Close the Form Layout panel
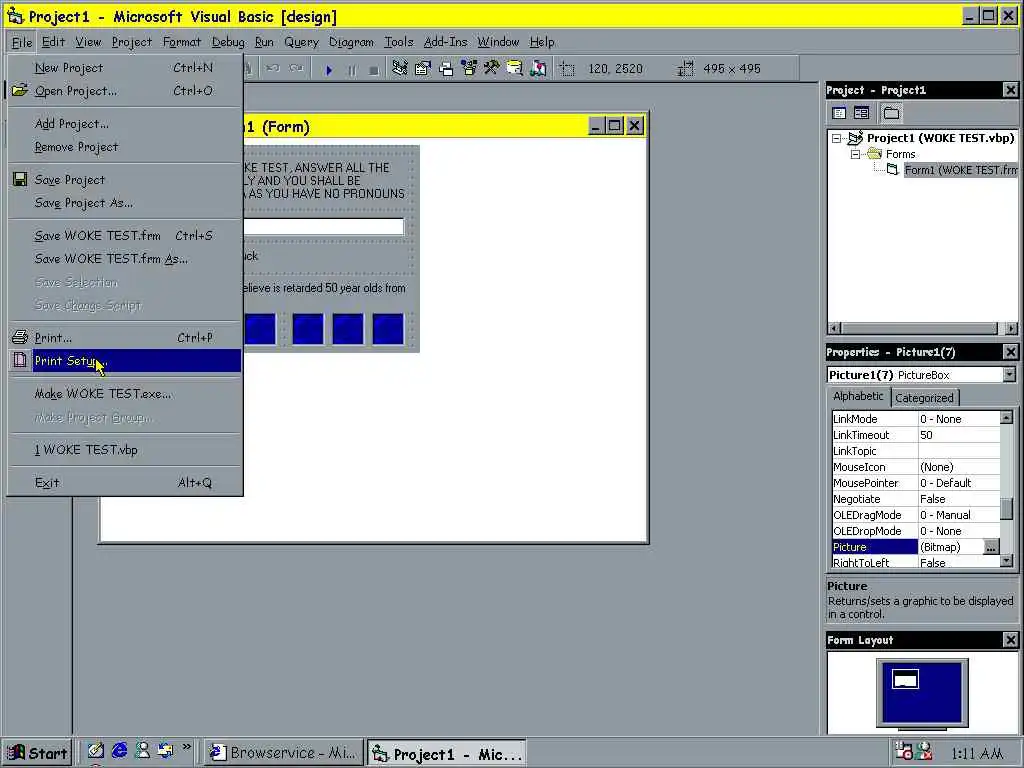 click(1010, 640)
